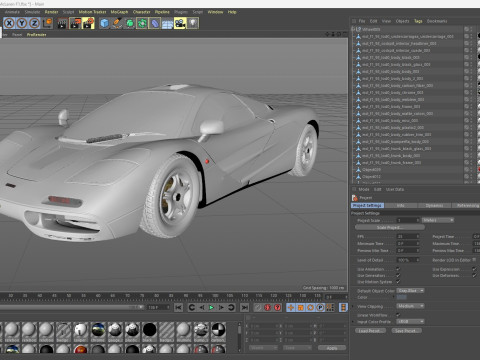This screenshot has height=360, width=480.
Task: Add a Floor environment object
Action: click(x=167, y=23)
